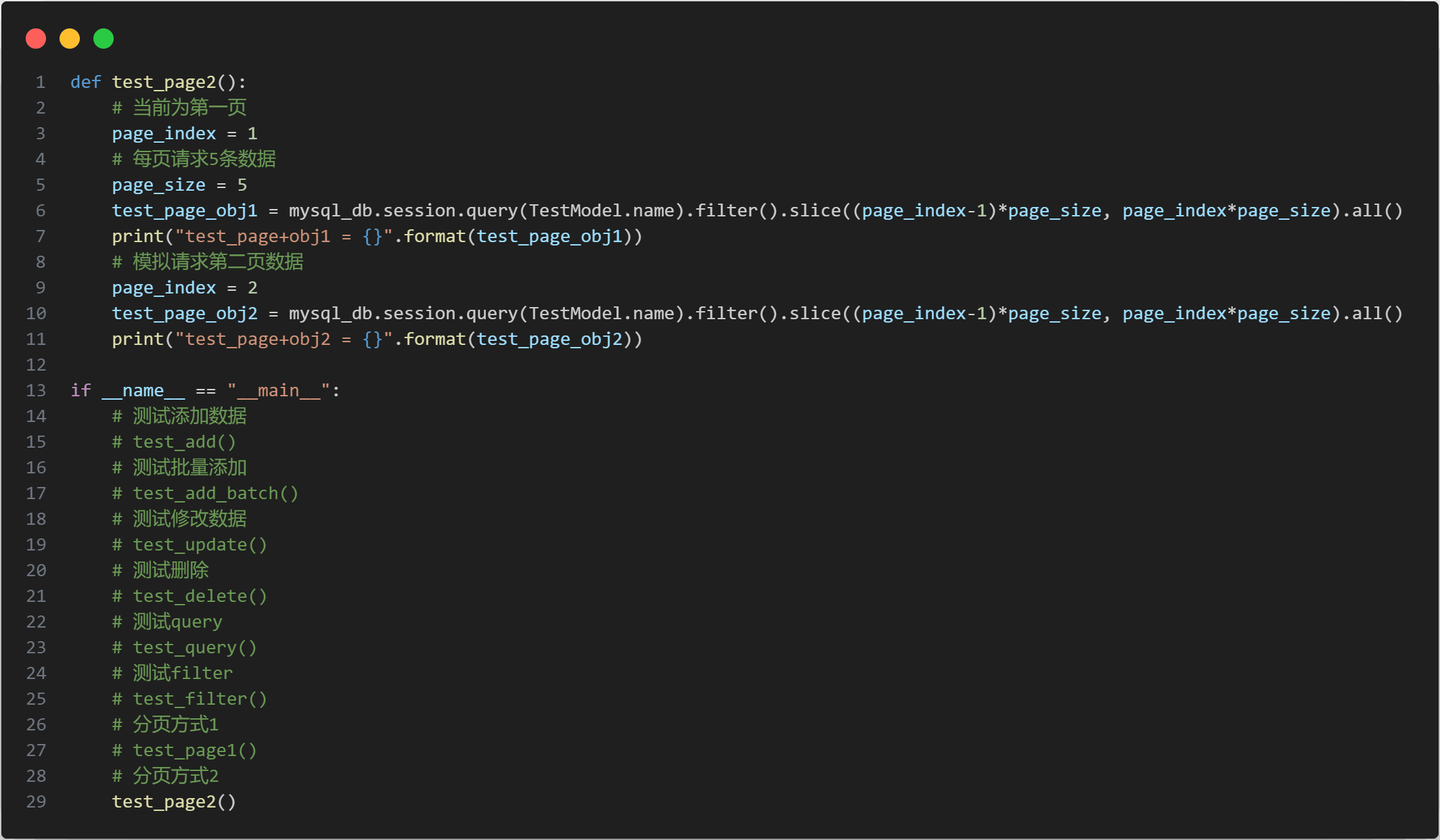Click the commented test_page1() line
The width and height of the screenshot is (1440, 840).
(x=184, y=751)
